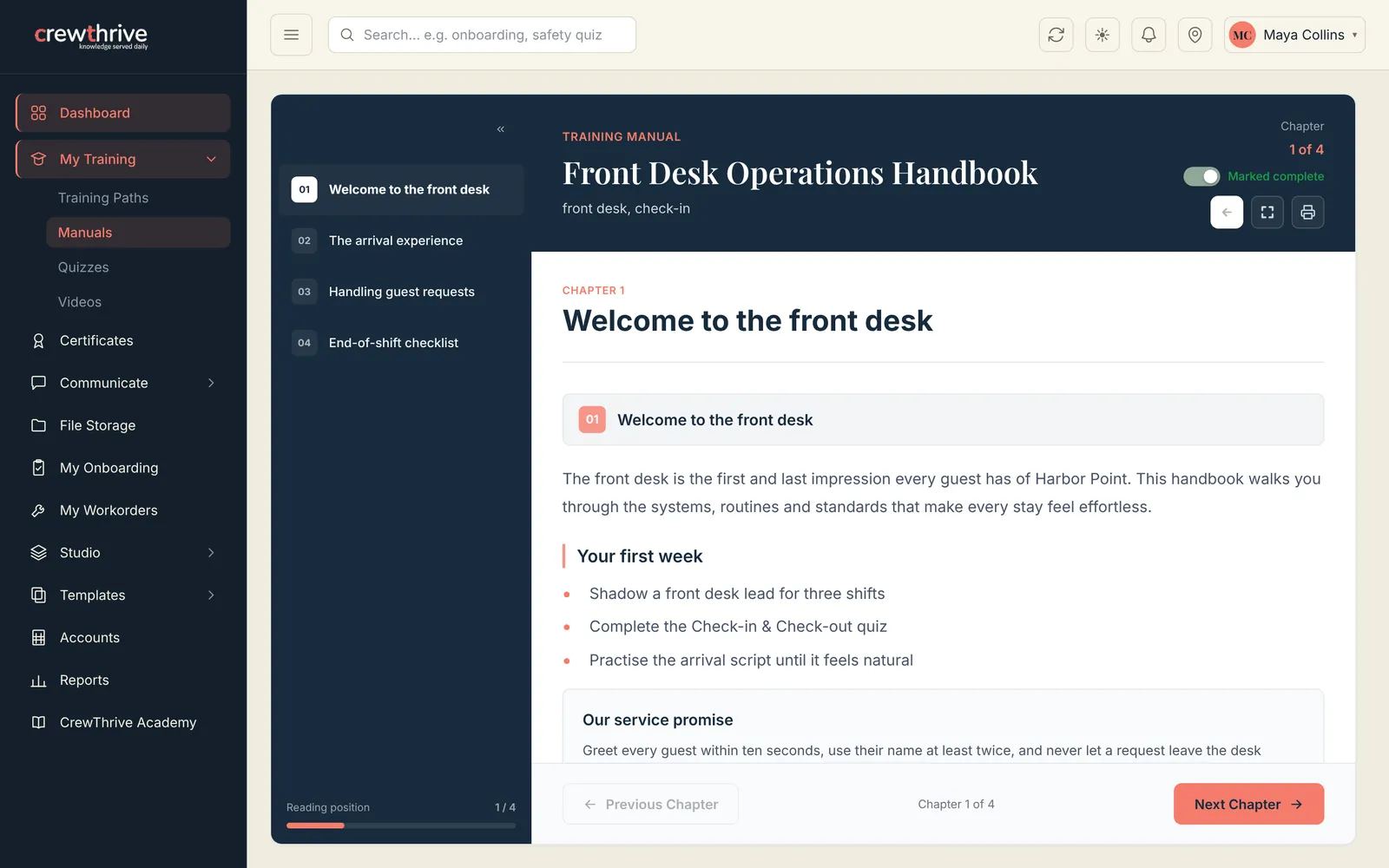Screen dimensions: 1389x868
Task: Collapse the My Training section
Action: click(122, 160)
